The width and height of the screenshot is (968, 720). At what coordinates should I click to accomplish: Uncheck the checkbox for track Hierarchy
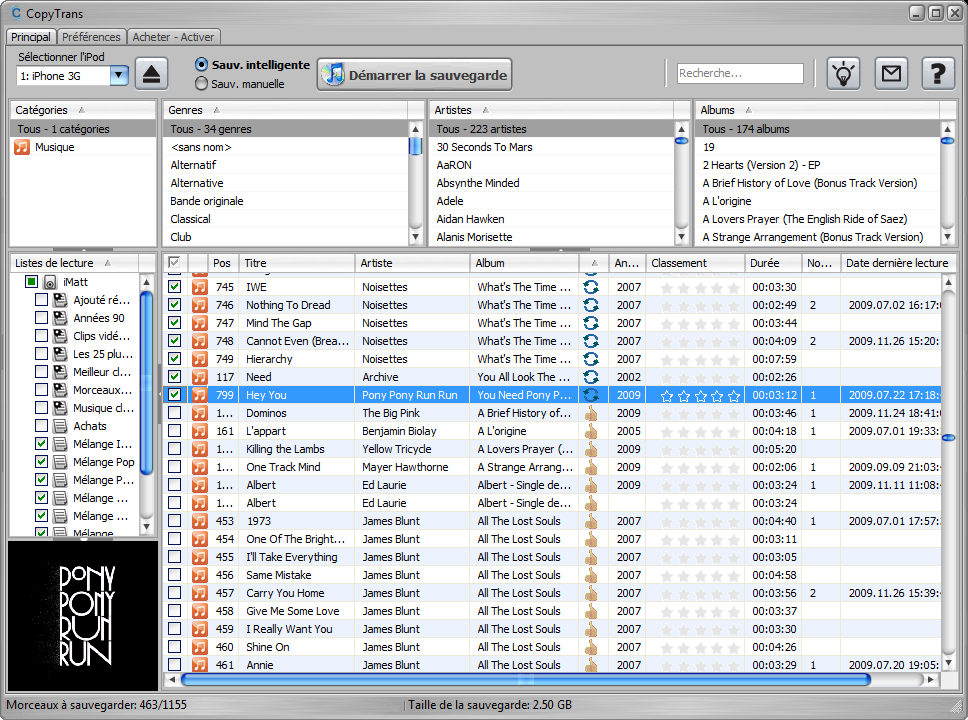tap(175, 359)
